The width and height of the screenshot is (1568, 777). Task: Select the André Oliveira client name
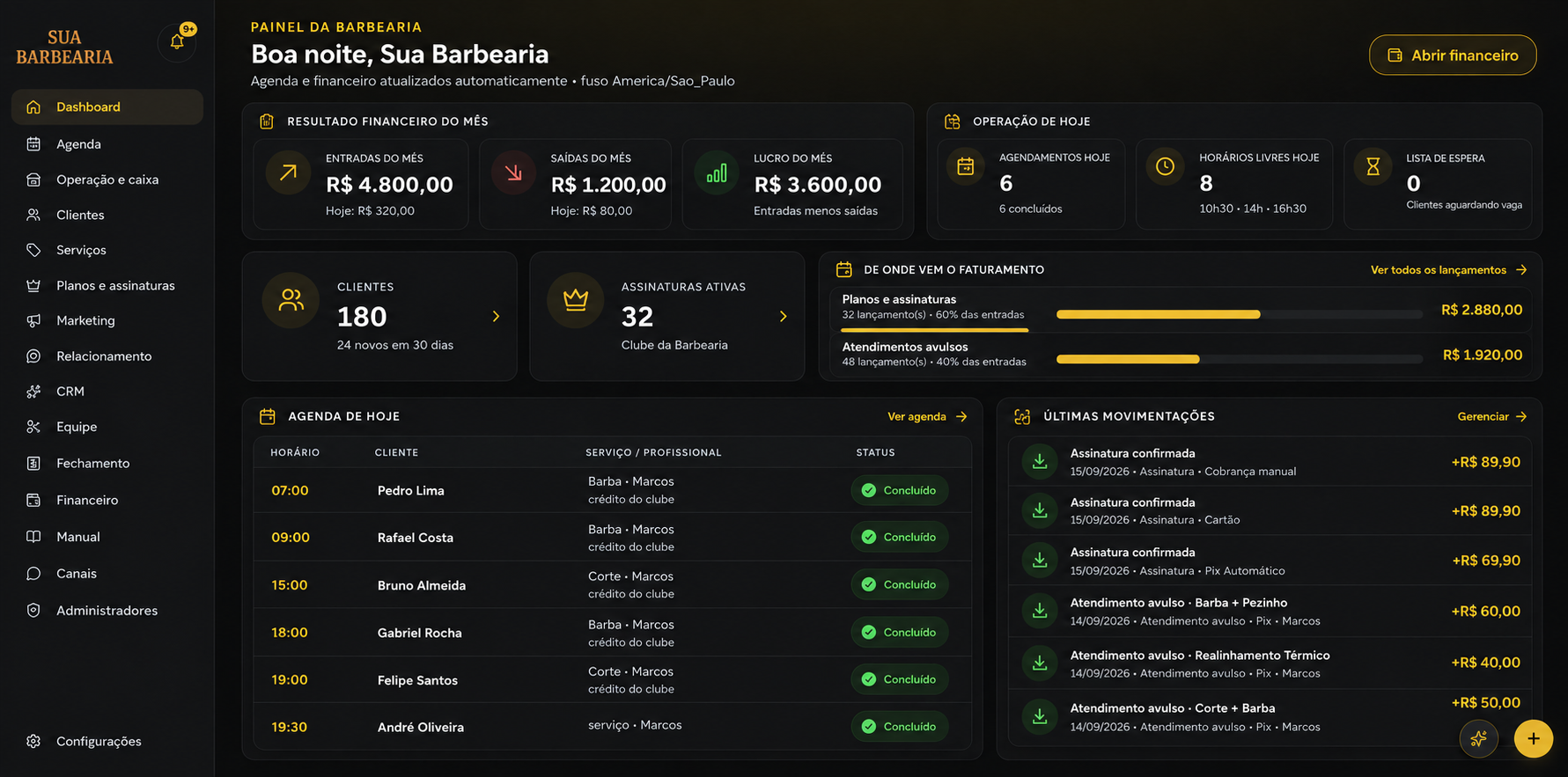[420, 727]
